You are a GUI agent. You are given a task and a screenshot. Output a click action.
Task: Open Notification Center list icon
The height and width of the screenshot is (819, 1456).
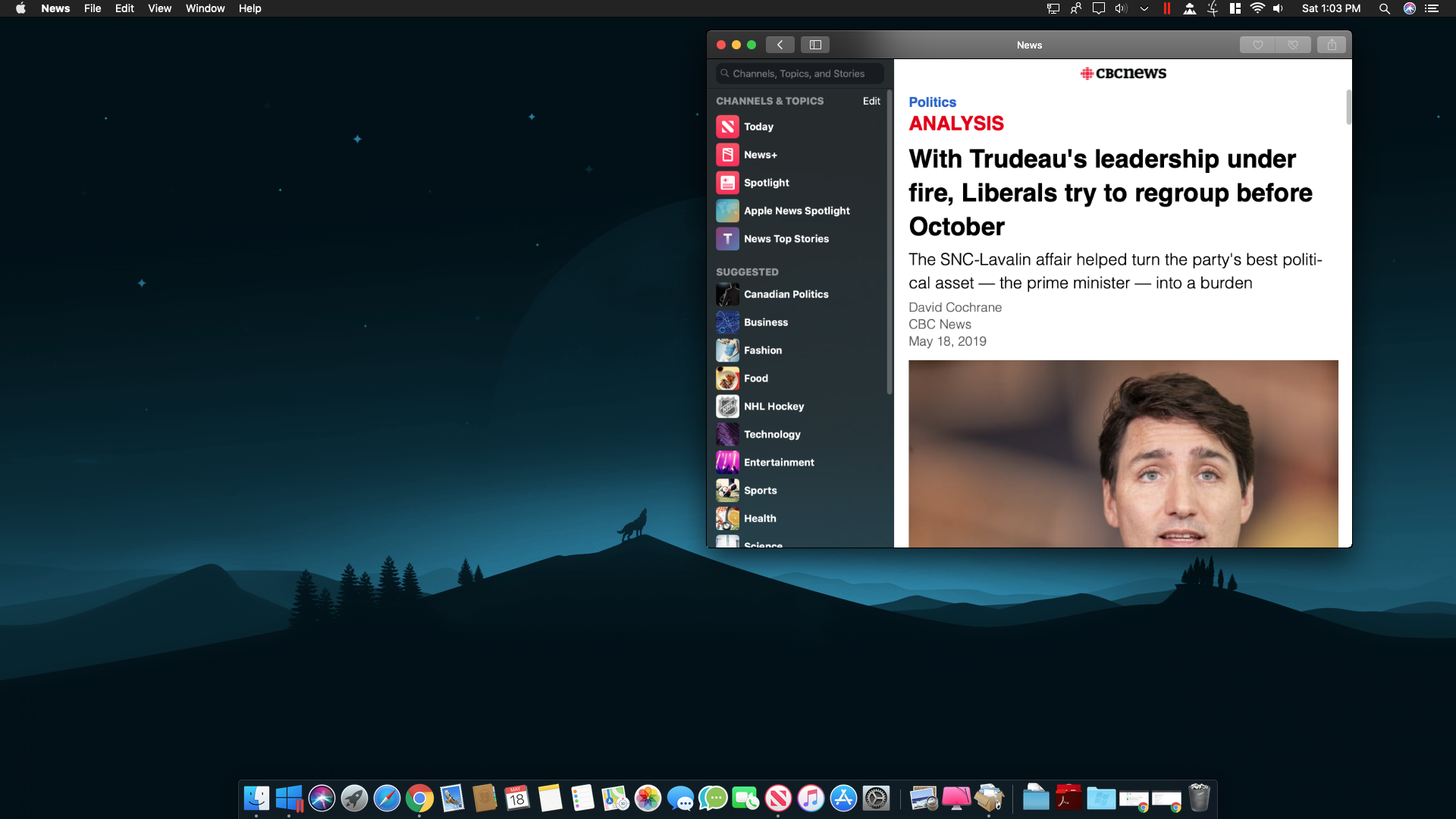tap(1432, 8)
